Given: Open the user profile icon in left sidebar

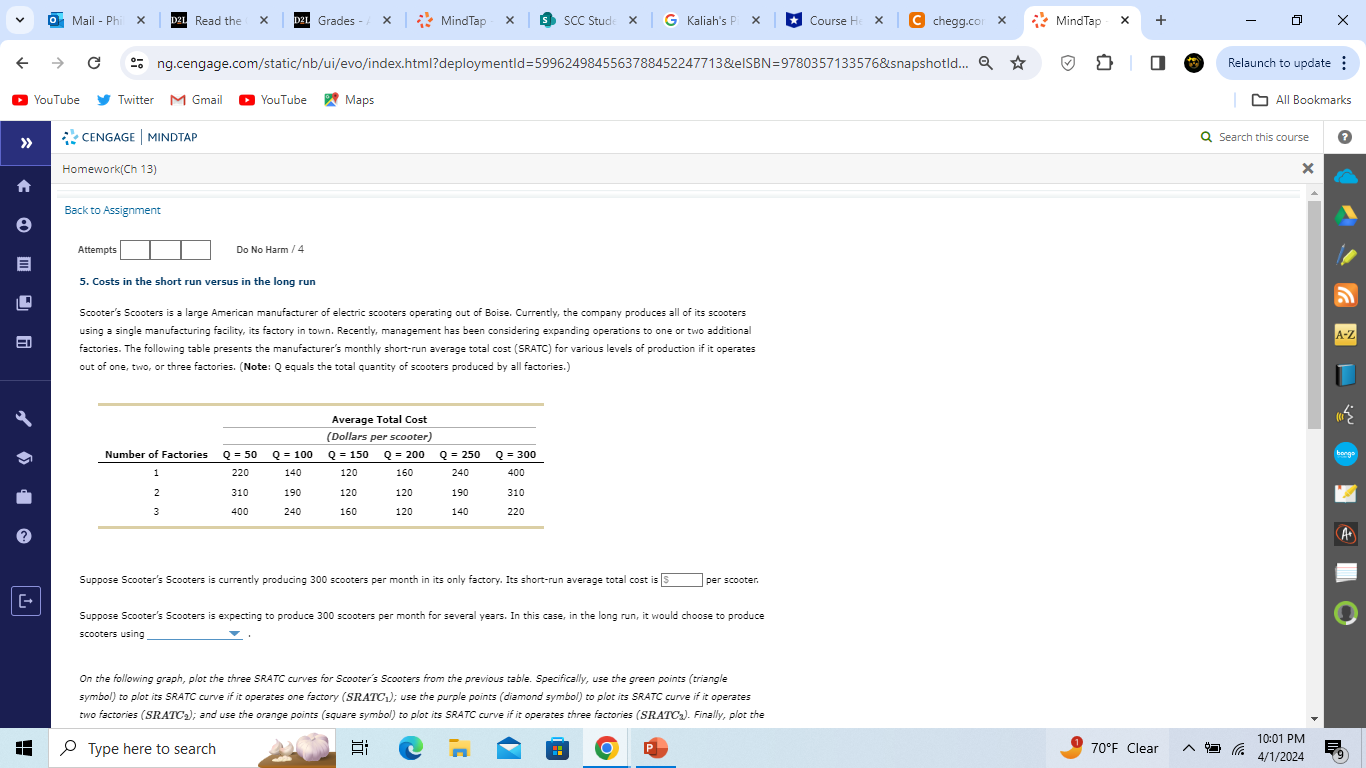Looking at the screenshot, I should click(25, 224).
